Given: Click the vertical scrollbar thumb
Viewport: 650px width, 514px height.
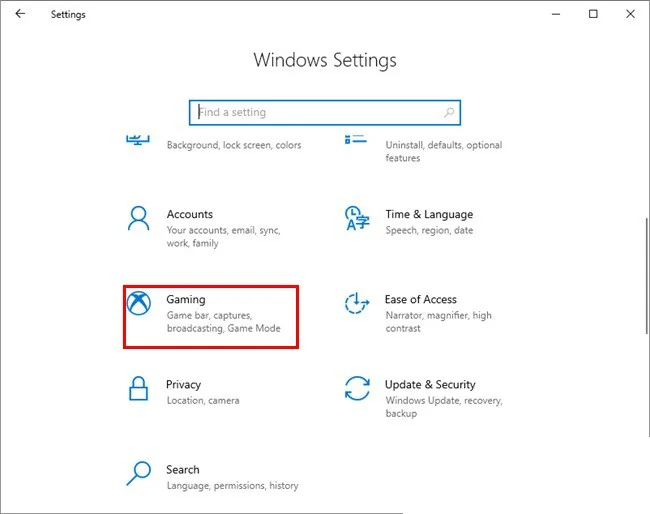Looking at the screenshot, I should [x=647, y=275].
